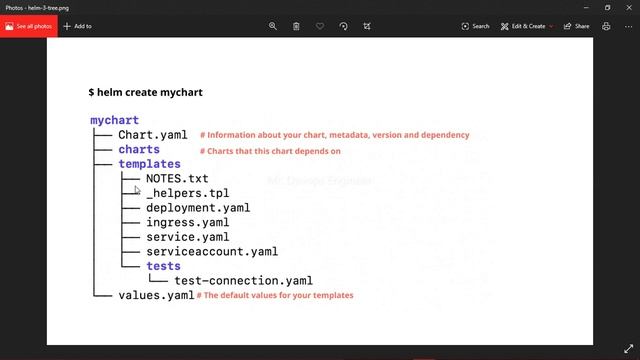Click the 'templates' folder text
This screenshot has width=640, height=360.
149,164
